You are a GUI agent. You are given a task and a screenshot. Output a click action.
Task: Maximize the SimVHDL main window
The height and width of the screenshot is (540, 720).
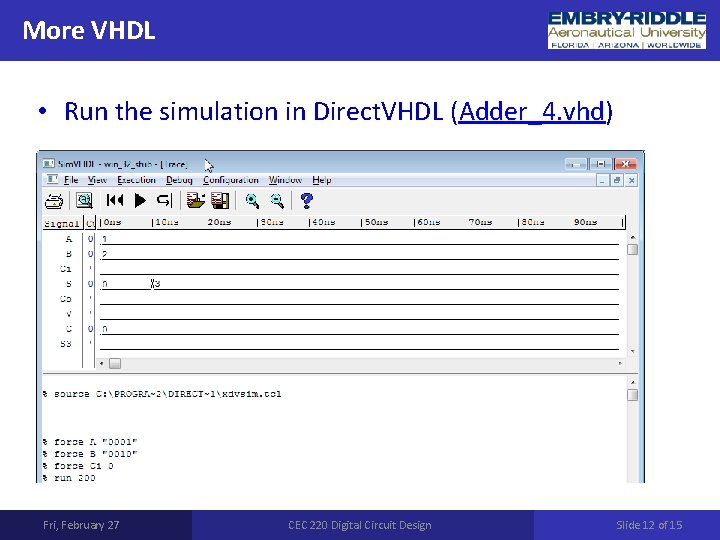coord(600,163)
